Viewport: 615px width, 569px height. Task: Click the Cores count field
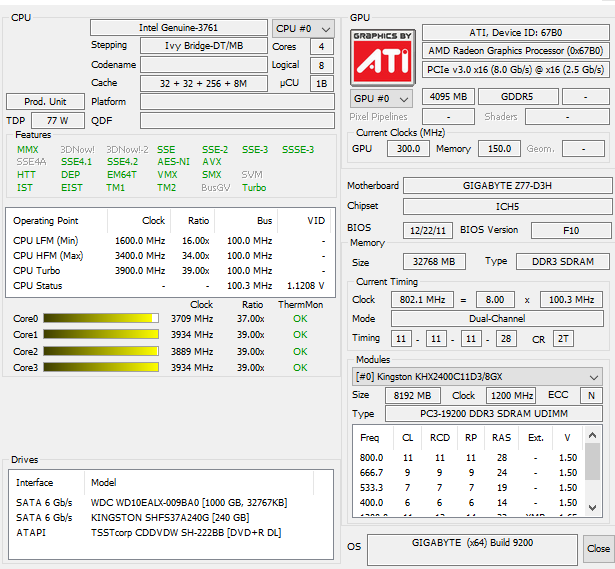[x=322, y=47]
